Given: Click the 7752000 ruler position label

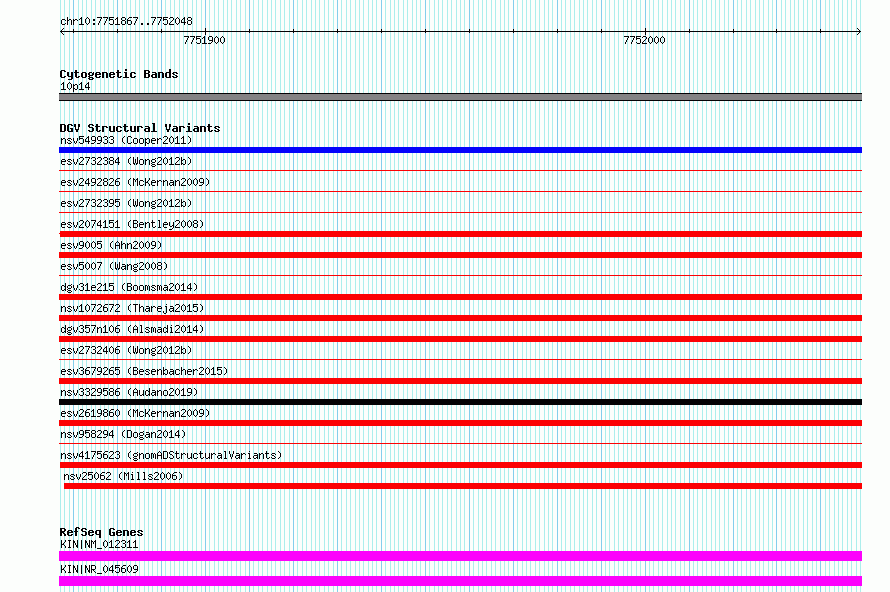Looking at the screenshot, I should tap(644, 40).
